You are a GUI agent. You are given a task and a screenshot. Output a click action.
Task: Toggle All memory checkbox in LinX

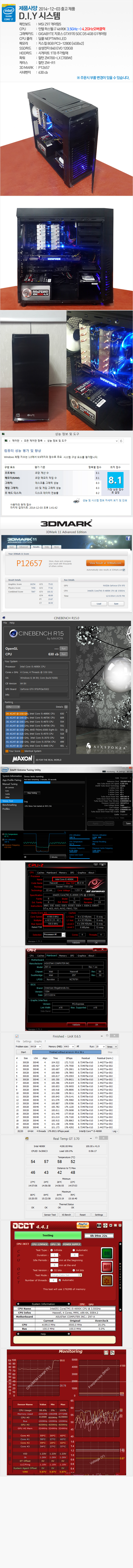(x=79, y=1046)
